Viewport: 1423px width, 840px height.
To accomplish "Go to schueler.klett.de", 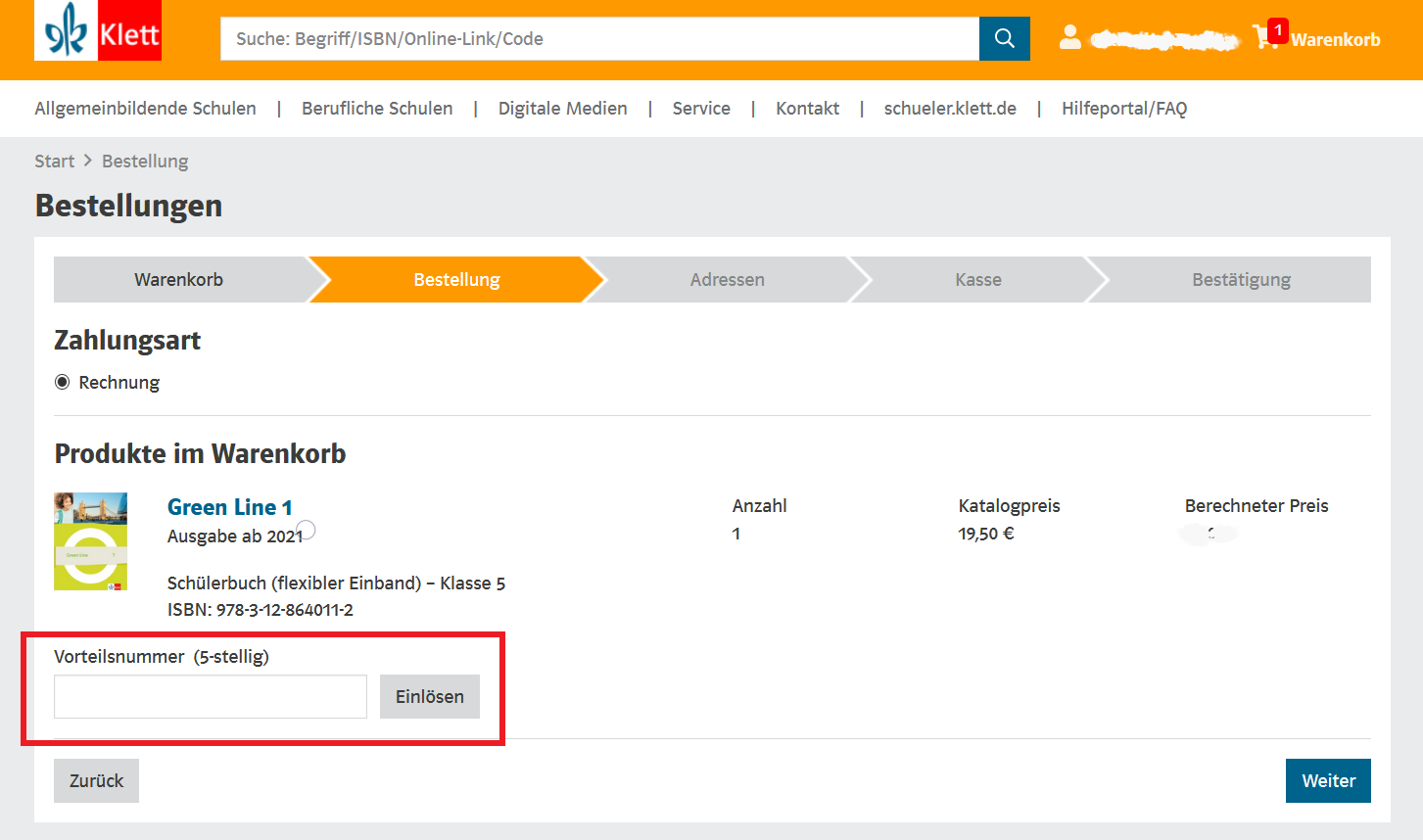I will (950, 109).
